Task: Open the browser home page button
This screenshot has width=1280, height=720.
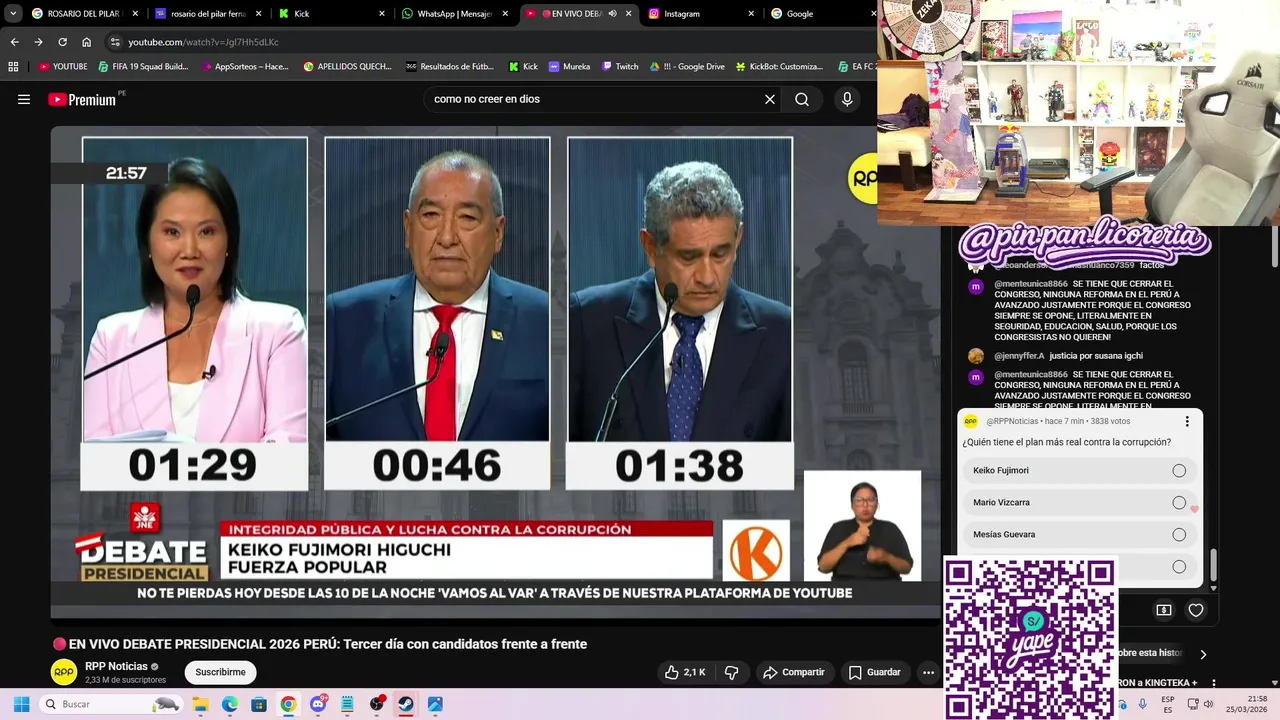Action: click(x=87, y=42)
